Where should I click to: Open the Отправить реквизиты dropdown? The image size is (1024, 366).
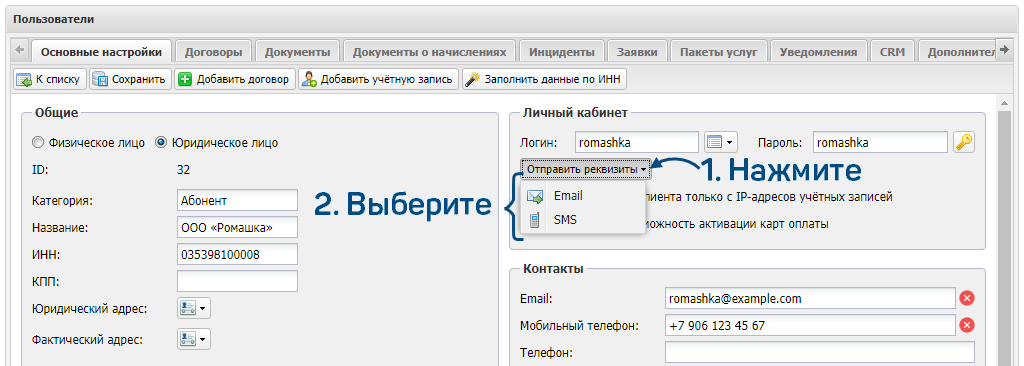pos(586,169)
